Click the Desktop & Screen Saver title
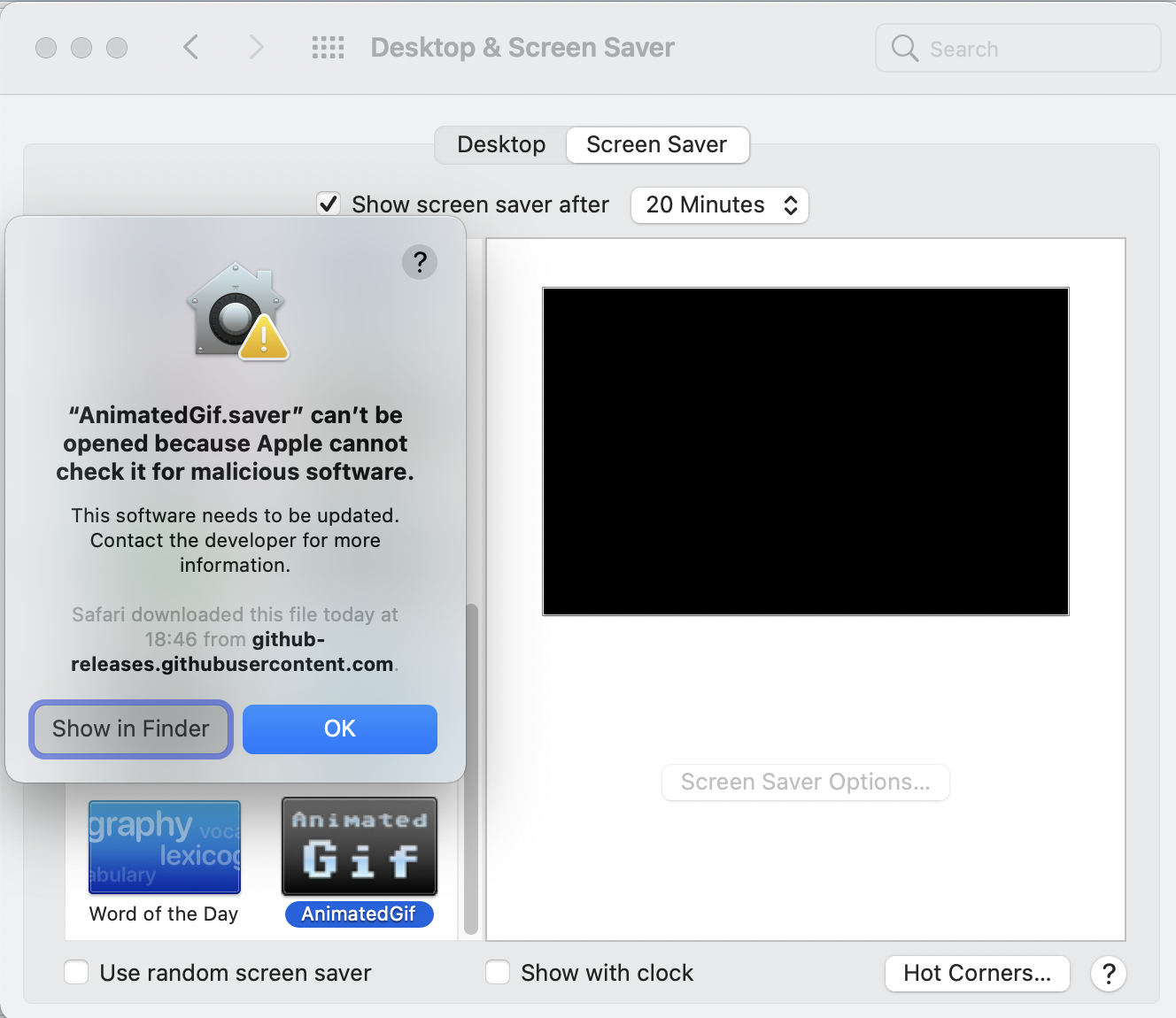The width and height of the screenshot is (1176, 1018). [x=522, y=48]
